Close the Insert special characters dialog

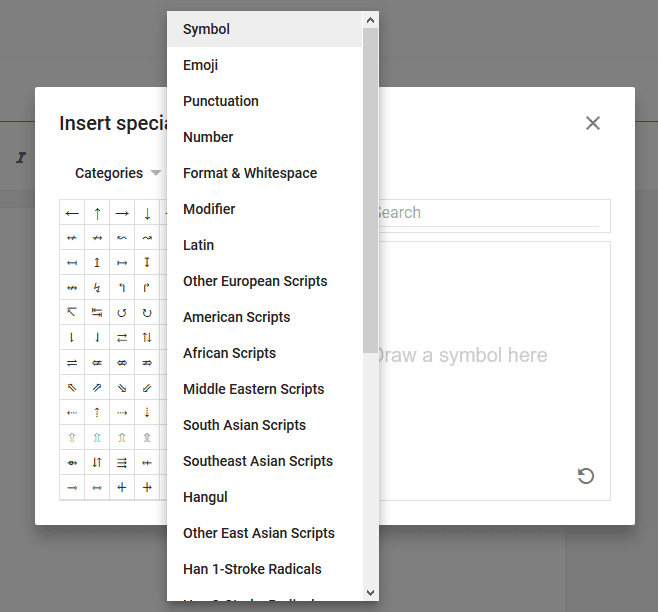click(593, 123)
